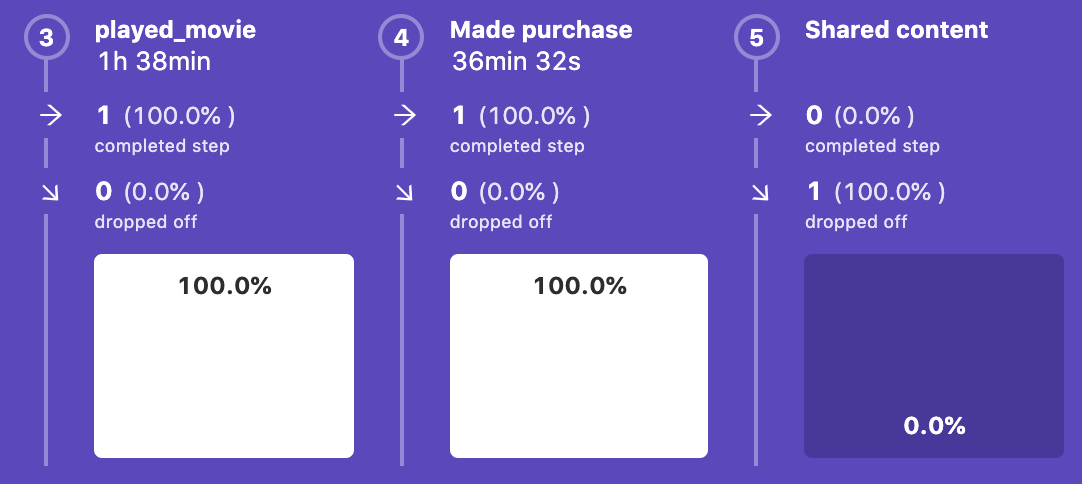Screen dimensions: 1082x484
Task: View the 1 user dropped off Shared content
Action: point(814,191)
